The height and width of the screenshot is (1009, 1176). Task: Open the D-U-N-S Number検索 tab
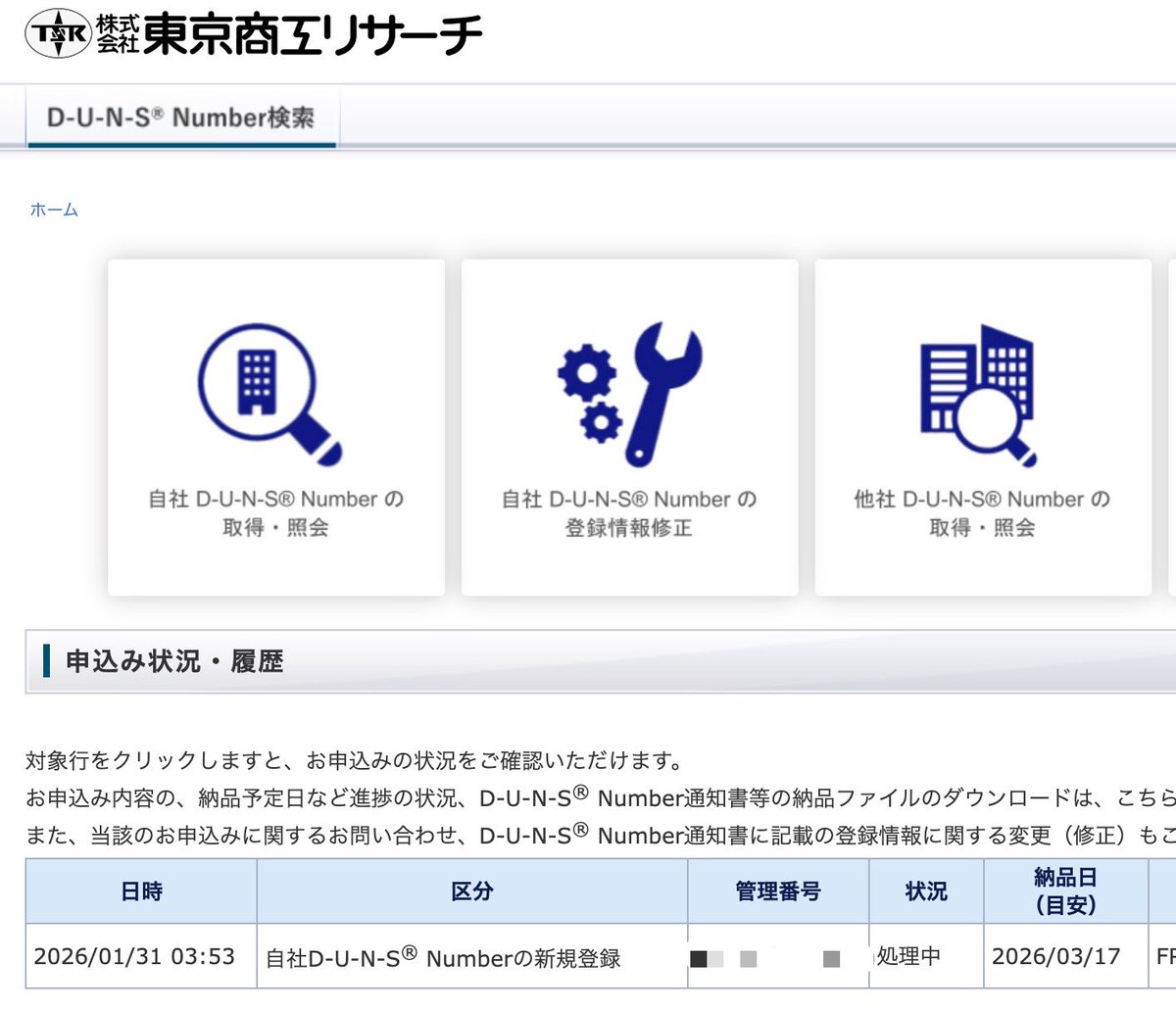click(181, 118)
